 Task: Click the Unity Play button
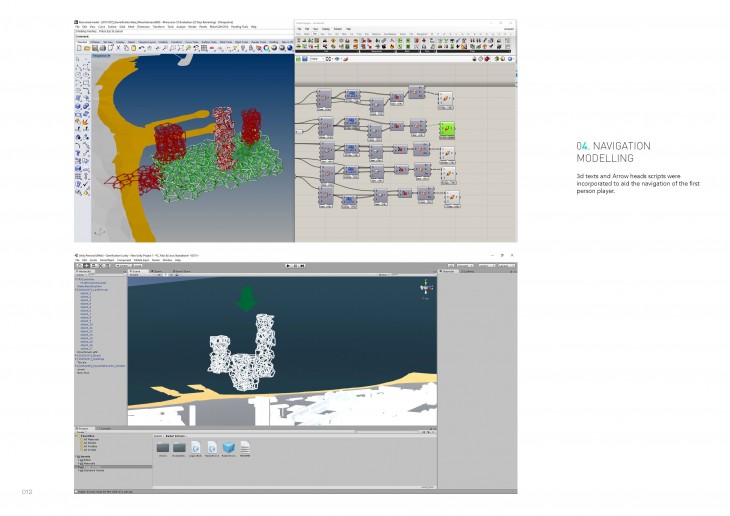(x=289, y=266)
